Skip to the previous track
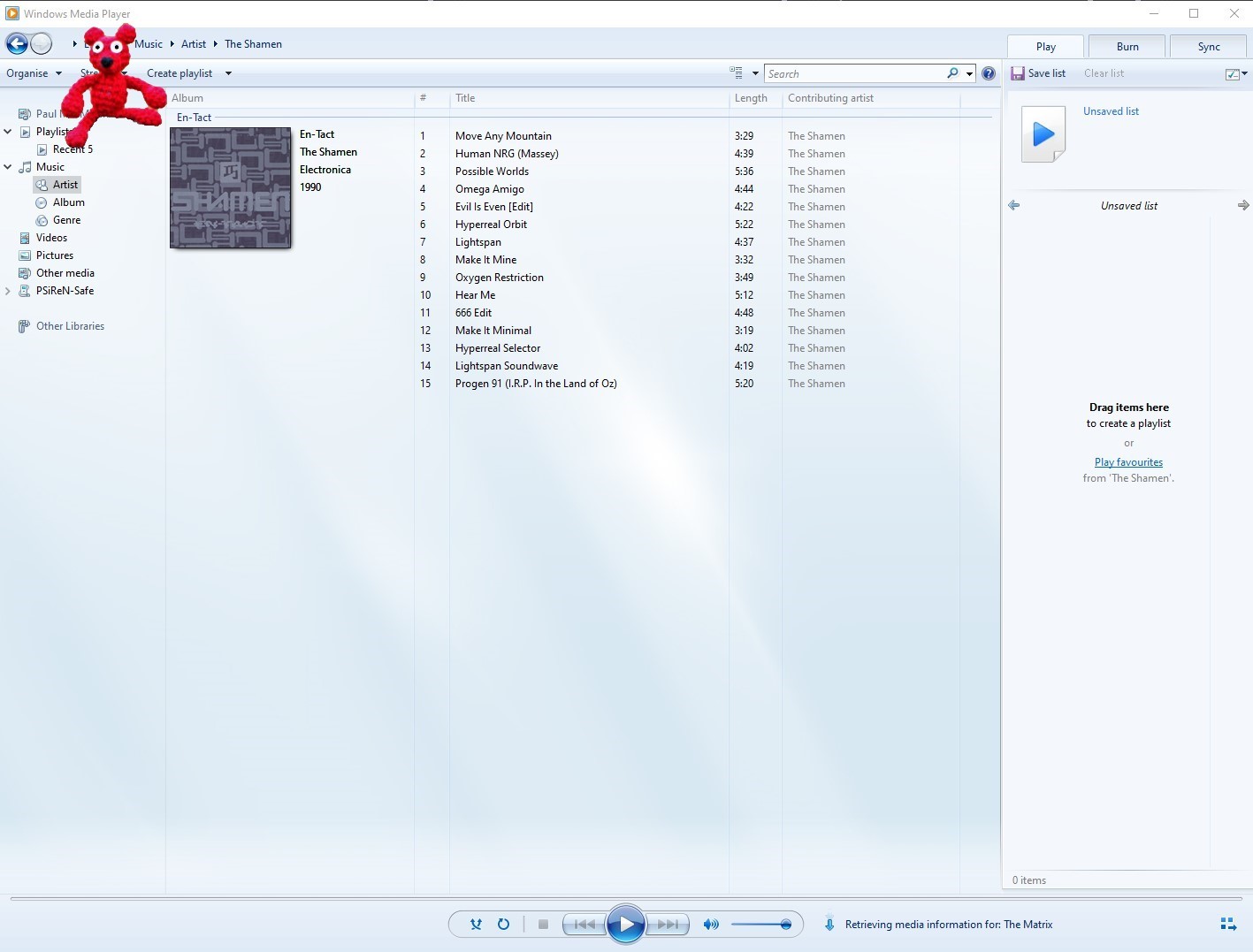 tap(584, 925)
